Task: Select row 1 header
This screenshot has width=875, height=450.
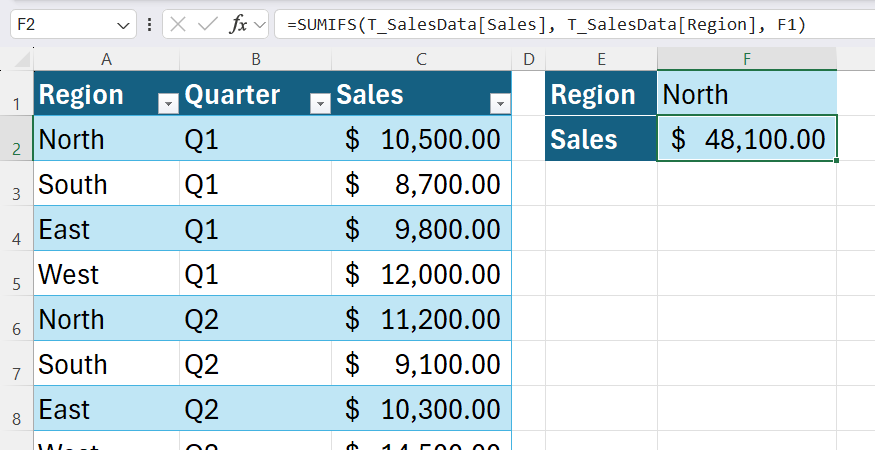Action: [x=17, y=93]
